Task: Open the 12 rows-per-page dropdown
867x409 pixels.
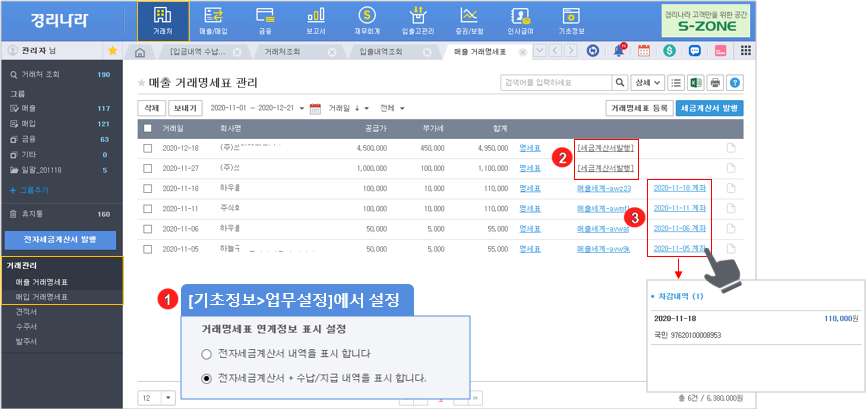Action: coord(156,398)
